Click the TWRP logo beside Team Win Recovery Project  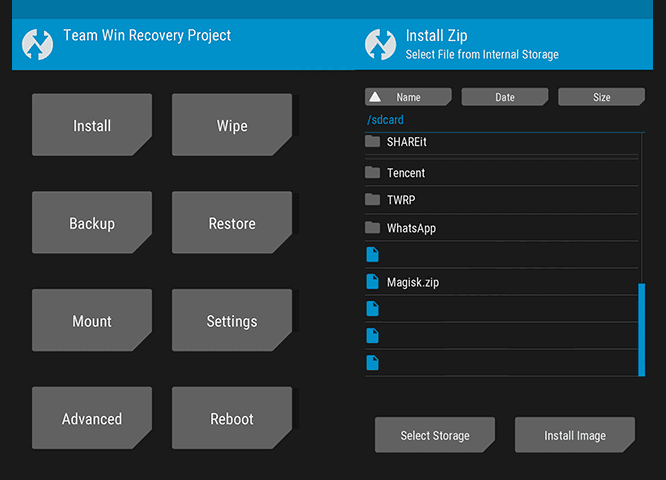pos(37,44)
